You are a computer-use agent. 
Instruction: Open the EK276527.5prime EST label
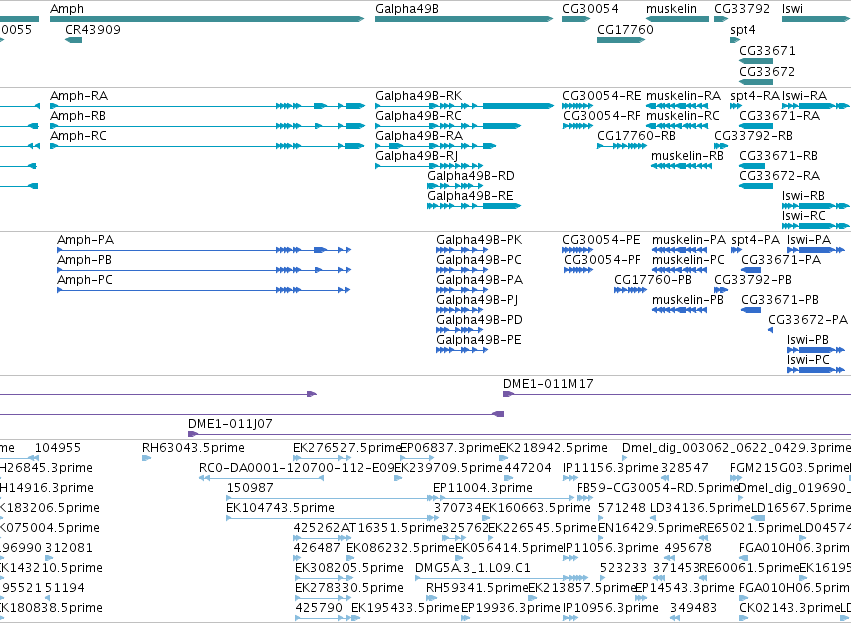(347, 448)
